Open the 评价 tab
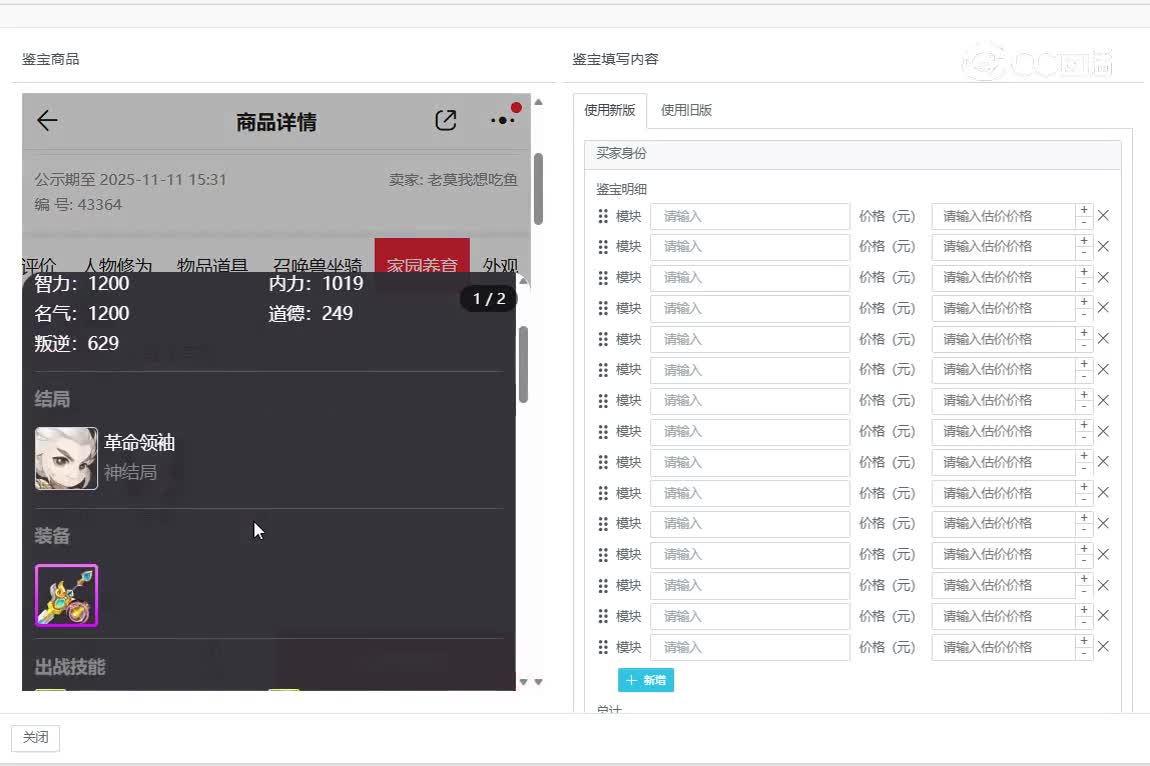The height and width of the screenshot is (766, 1150). (x=39, y=264)
